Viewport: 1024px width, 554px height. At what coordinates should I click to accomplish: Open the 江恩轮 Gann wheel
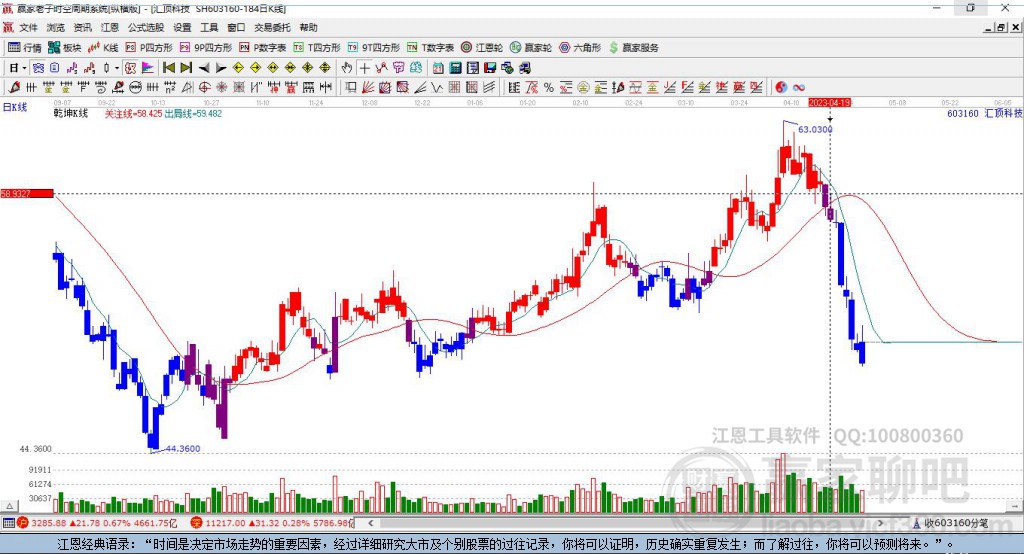(x=482, y=48)
